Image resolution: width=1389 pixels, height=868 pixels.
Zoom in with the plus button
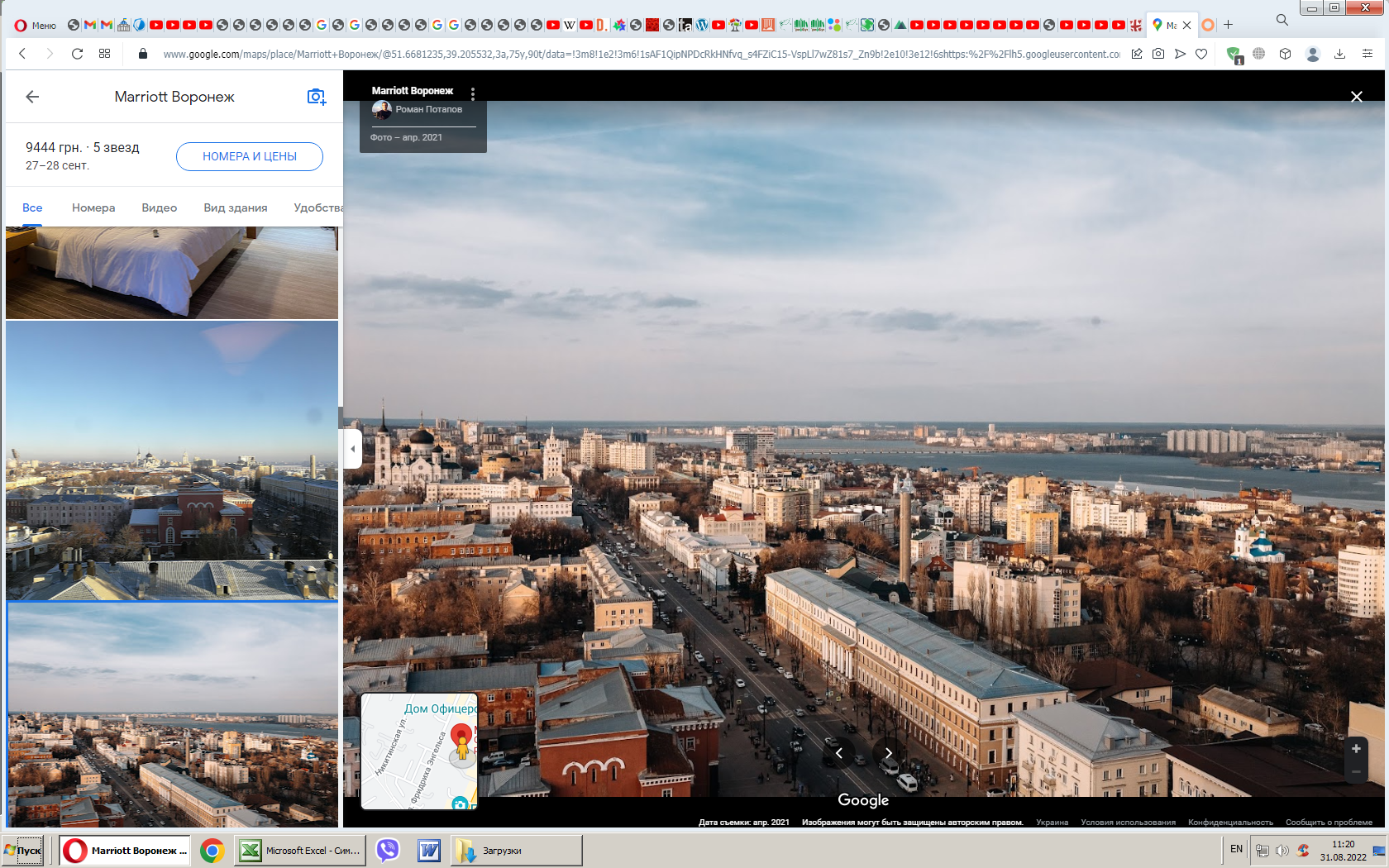(x=1356, y=748)
